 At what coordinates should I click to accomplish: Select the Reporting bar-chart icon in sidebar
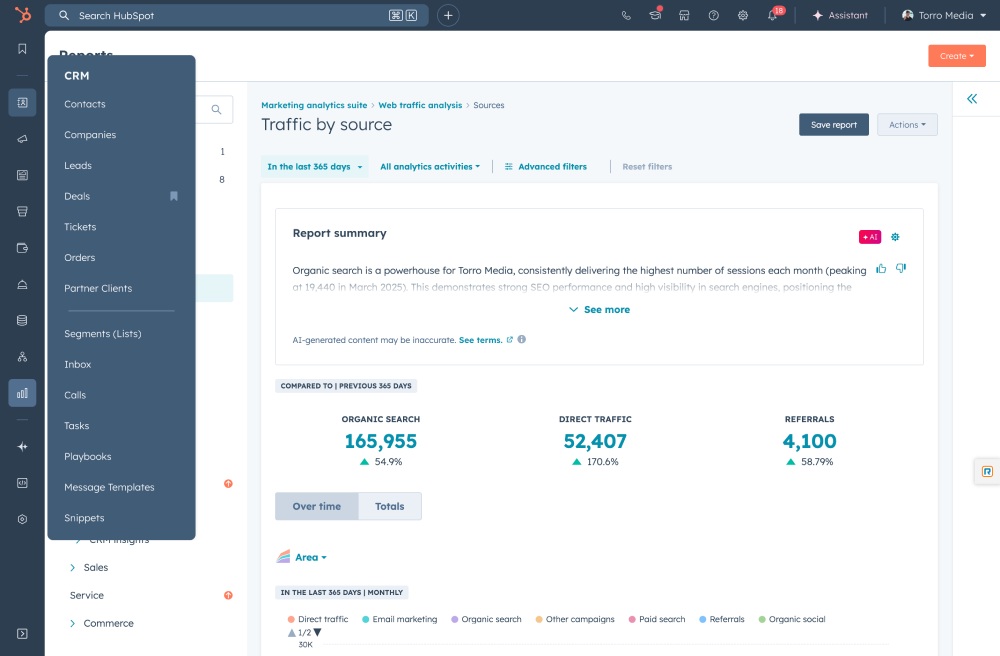22,393
